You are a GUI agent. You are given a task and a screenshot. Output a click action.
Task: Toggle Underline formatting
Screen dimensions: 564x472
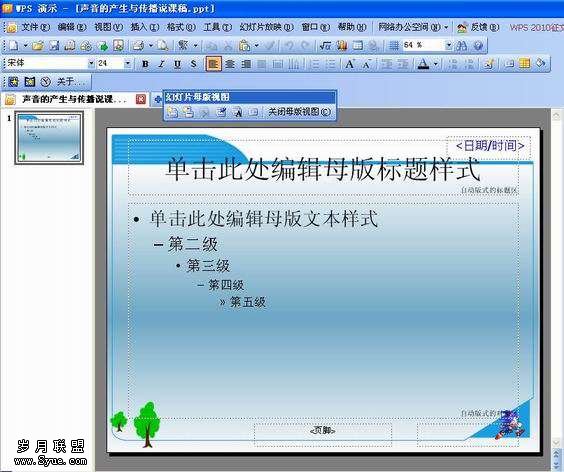[x=177, y=64]
